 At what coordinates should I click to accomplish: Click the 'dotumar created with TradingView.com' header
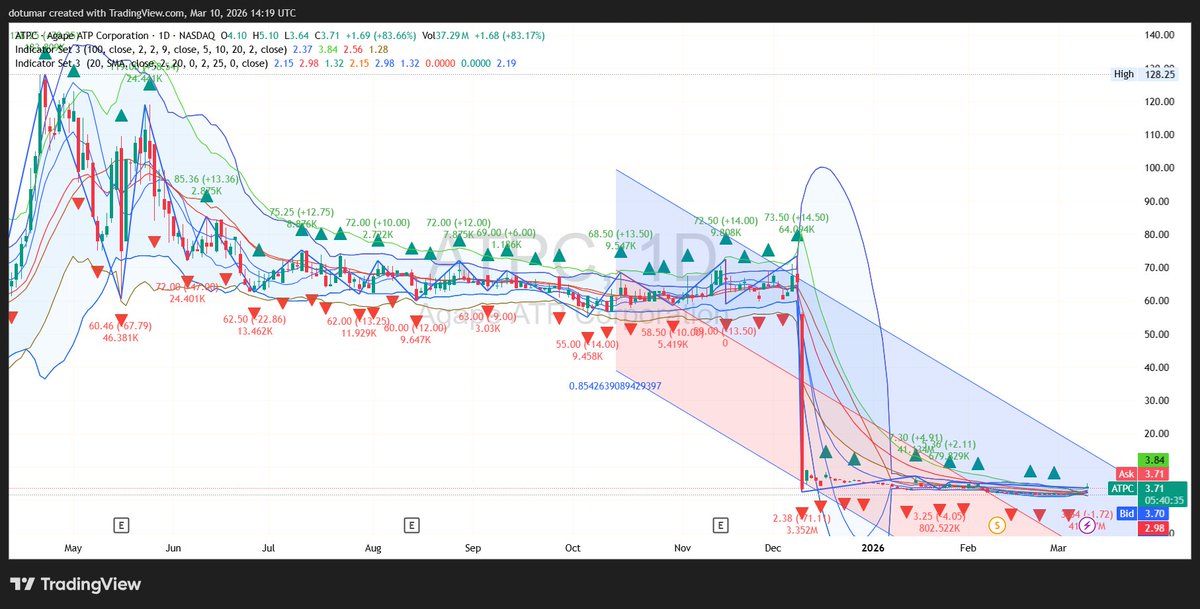[153, 13]
